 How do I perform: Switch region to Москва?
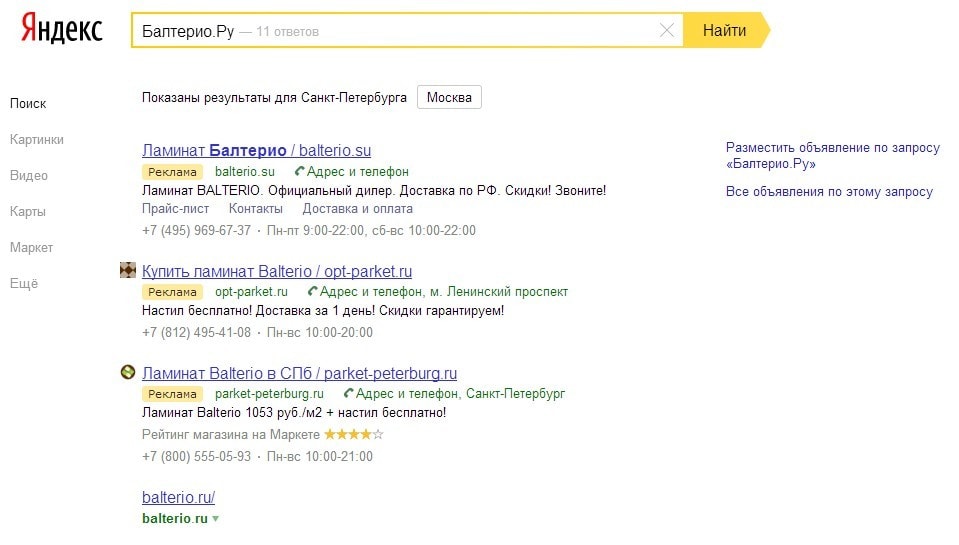pyautogui.click(x=449, y=97)
